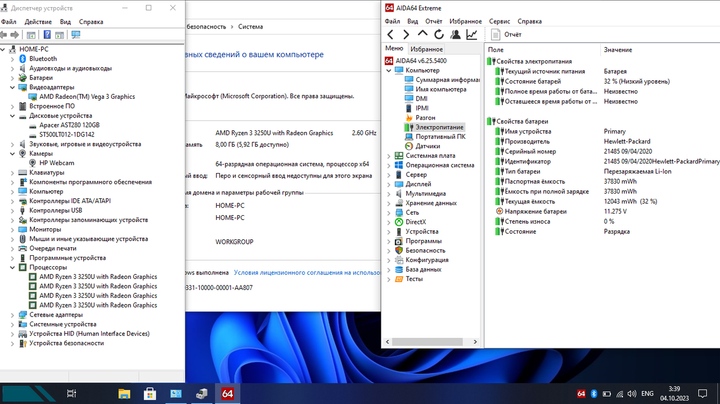This screenshot has width=720, height=404.
Task: Select ST500LT012-1DG142 disk device
Action: [62, 135]
